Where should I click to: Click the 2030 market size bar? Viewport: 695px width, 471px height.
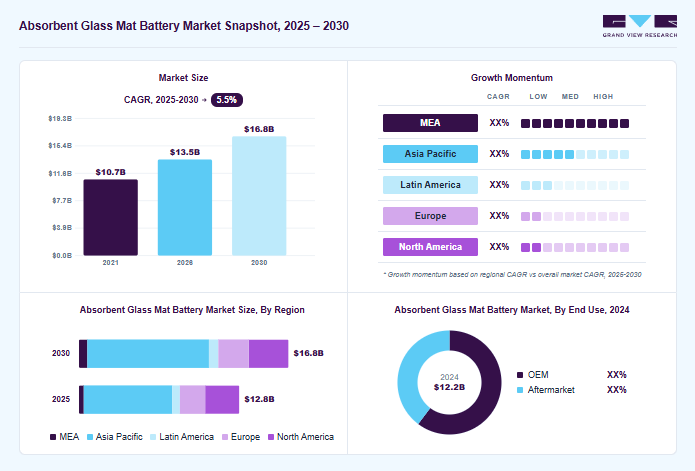pyautogui.click(x=259, y=196)
